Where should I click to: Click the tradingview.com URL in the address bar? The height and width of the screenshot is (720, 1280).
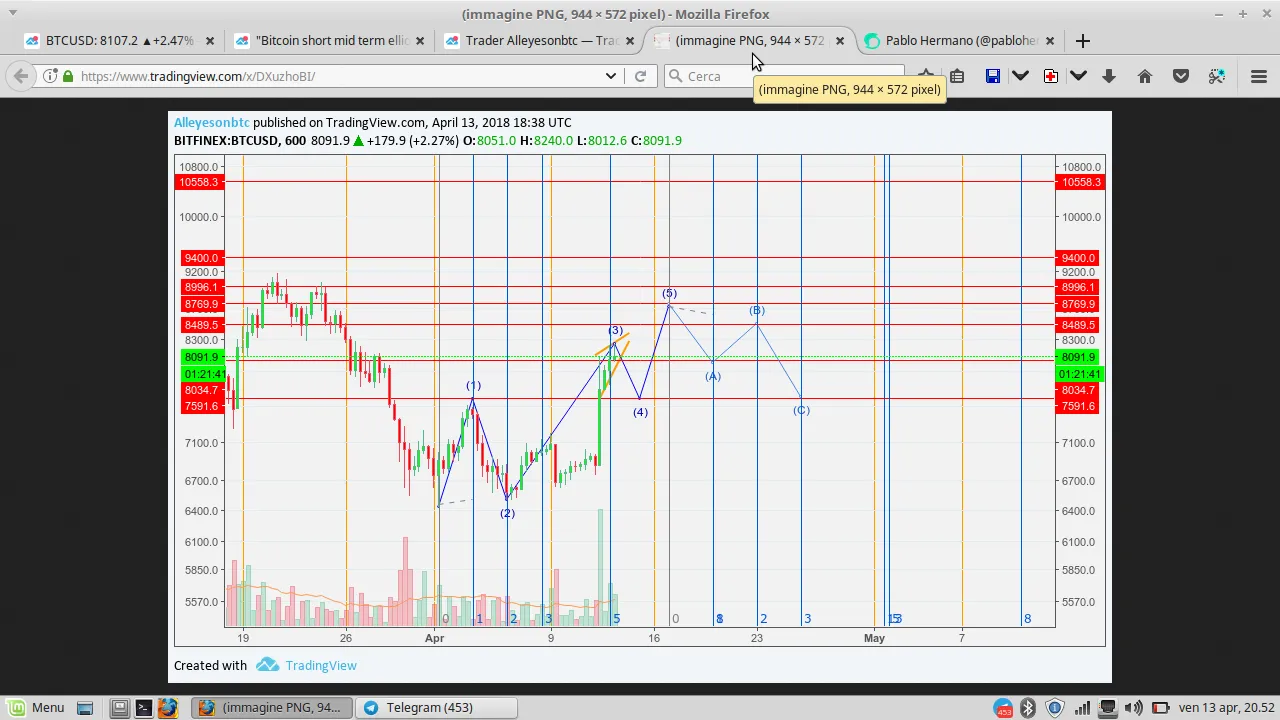click(x=198, y=76)
